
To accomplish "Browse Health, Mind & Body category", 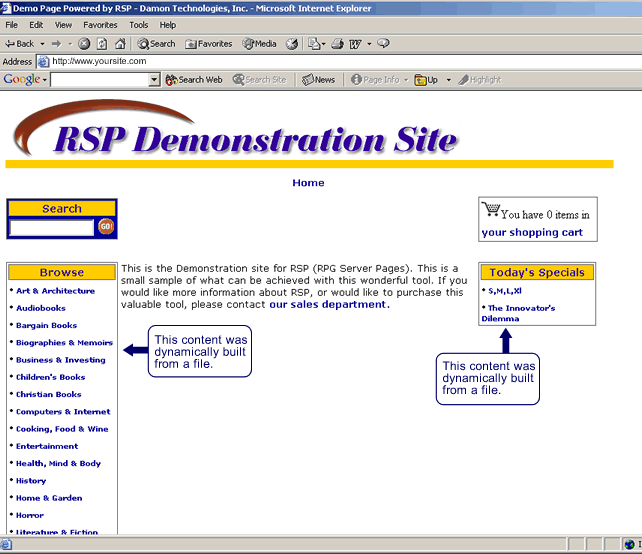I will (x=58, y=464).
